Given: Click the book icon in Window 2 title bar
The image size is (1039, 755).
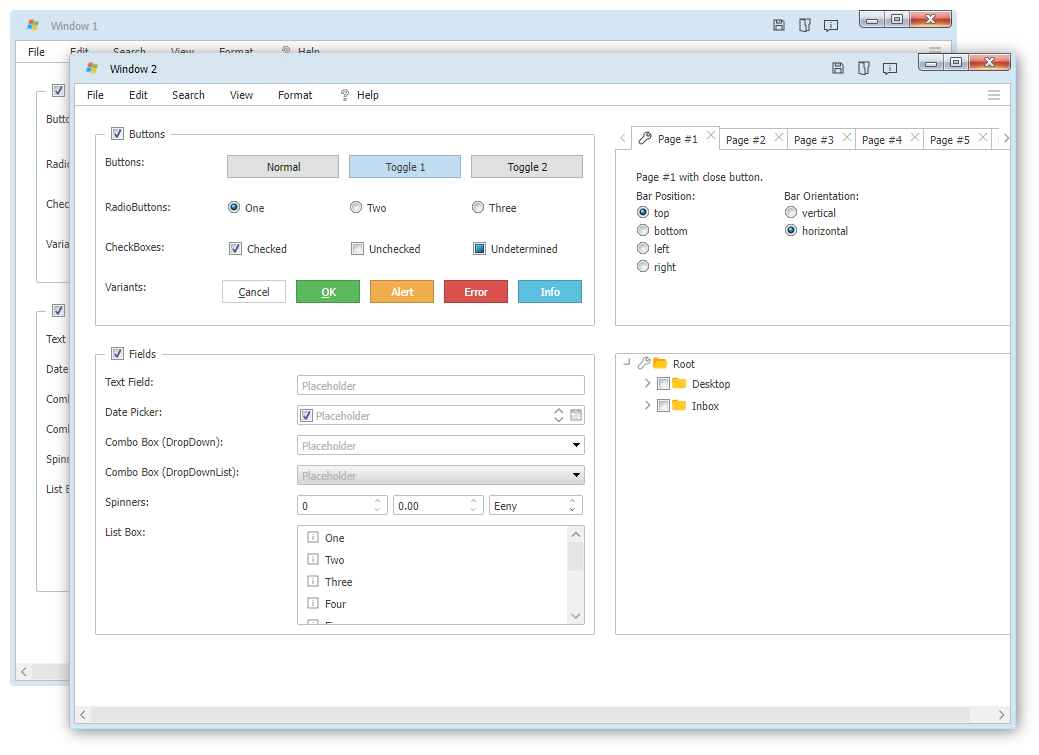Looking at the screenshot, I should click(x=863, y=68).
